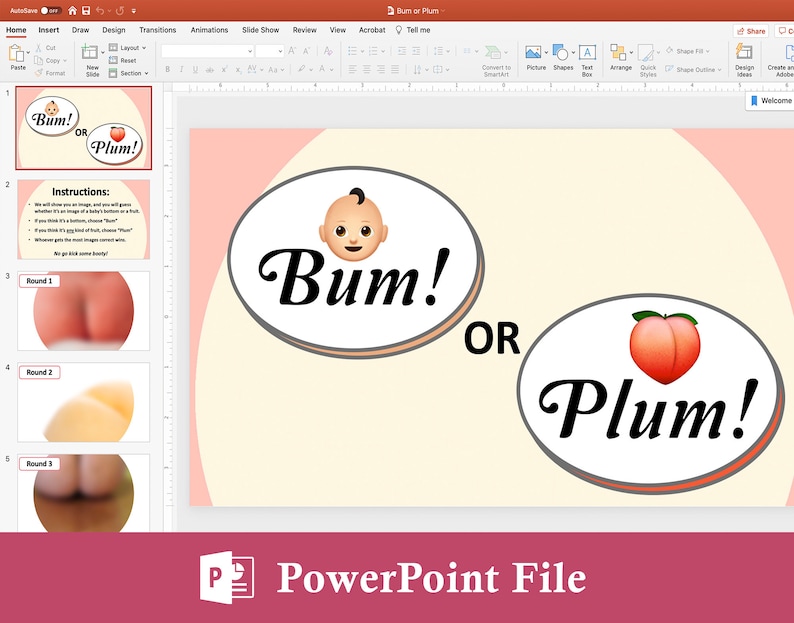Viewport: 794px width, 623px height.
Task: Click the line spacing icon
Action: click(x=438, y=51)
